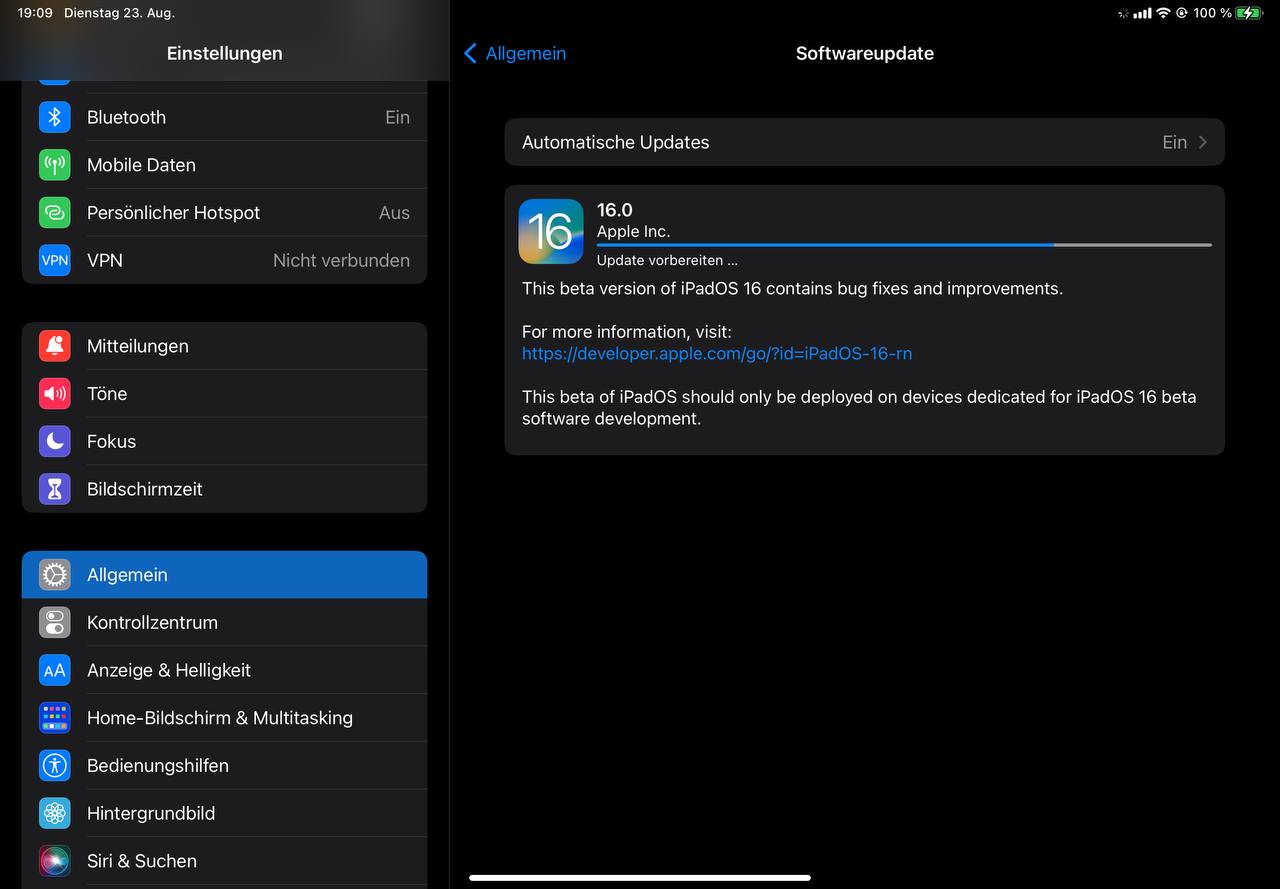The image size is (1280, 889).
Task: Tap the 19:09 clock in status bar
Action: (35, 13)
